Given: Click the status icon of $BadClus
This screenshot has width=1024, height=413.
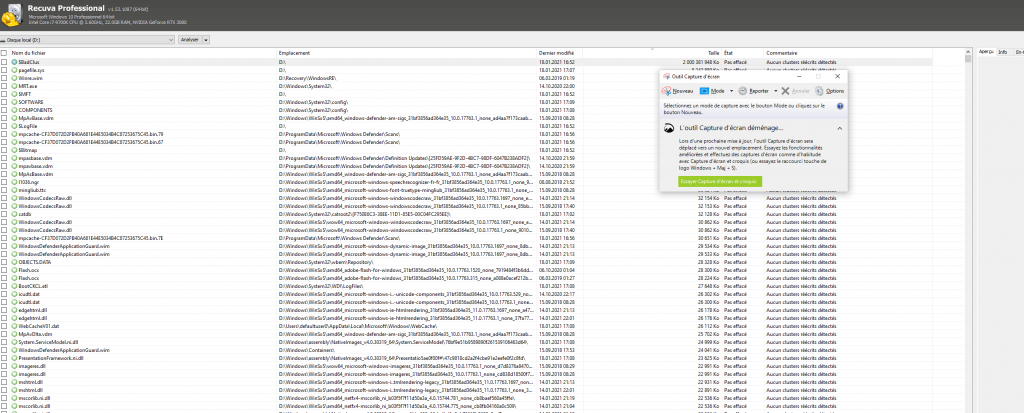Looking at the screenshot, I should [14, 61].
